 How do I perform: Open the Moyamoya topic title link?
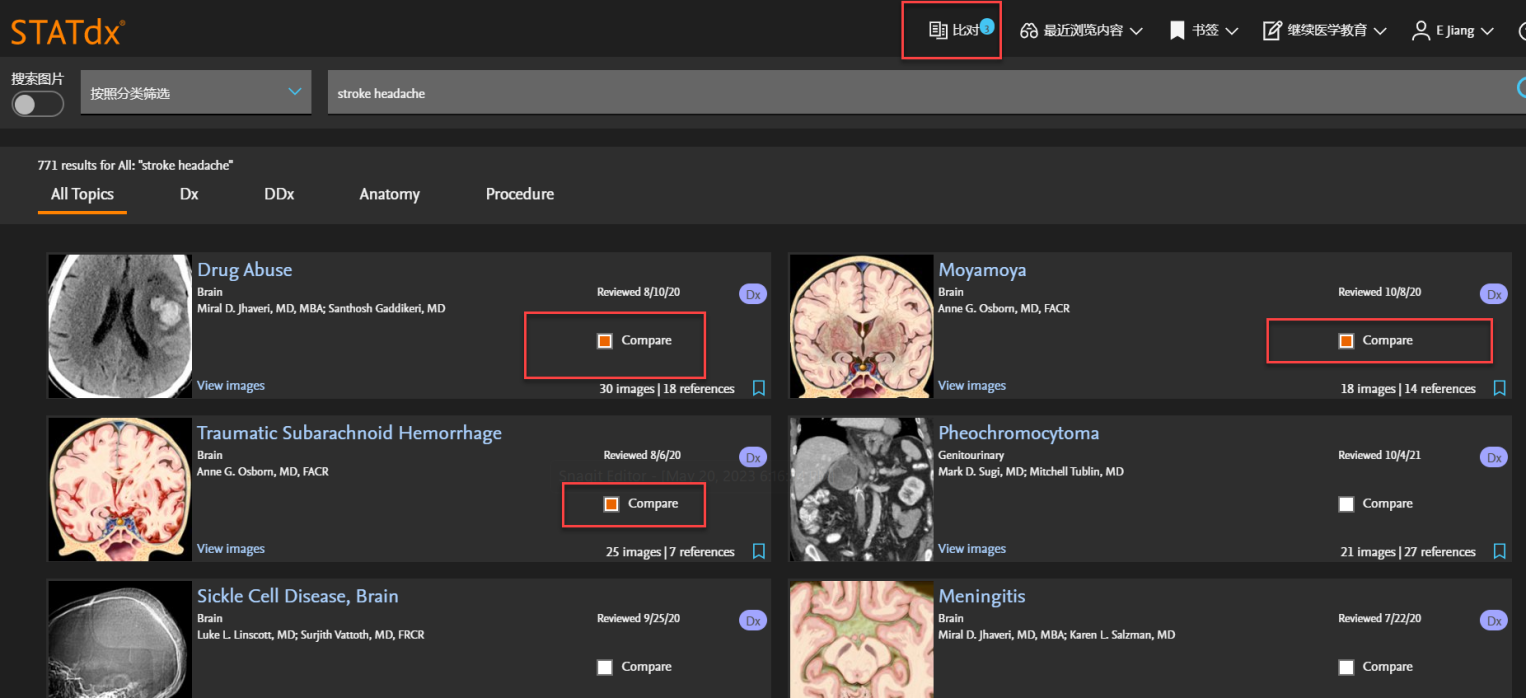pos(981,270)
